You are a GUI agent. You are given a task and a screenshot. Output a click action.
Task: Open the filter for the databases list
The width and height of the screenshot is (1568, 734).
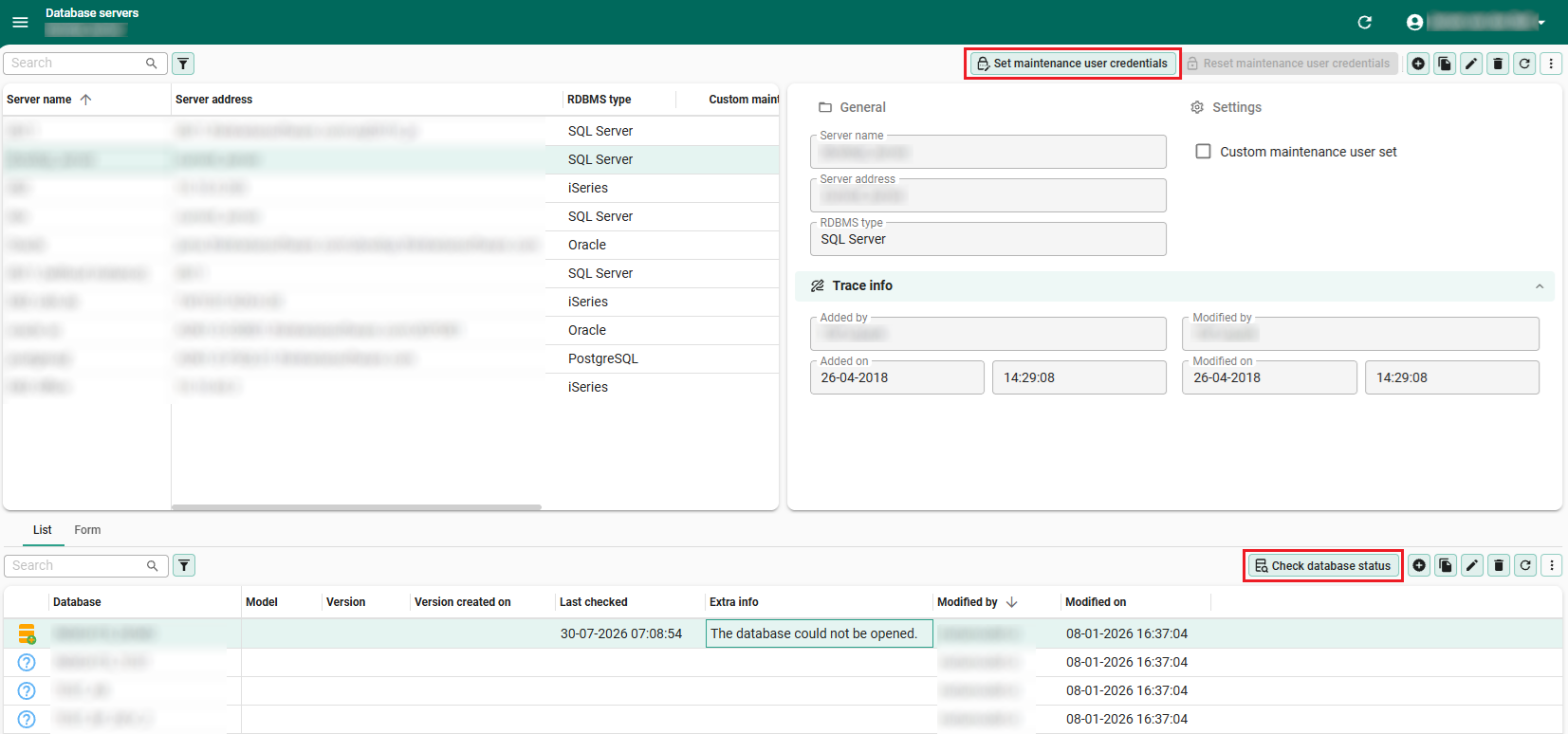click(x=184, y=566)
